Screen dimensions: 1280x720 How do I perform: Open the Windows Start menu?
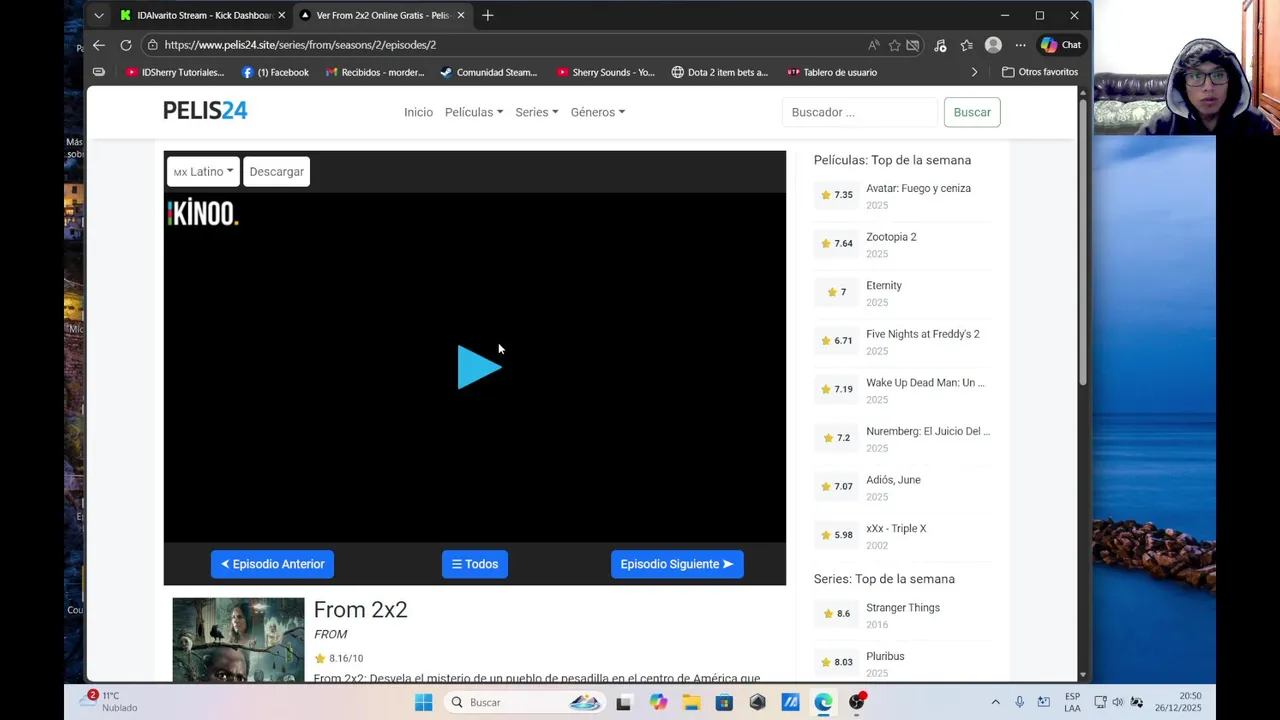(423, 702)
